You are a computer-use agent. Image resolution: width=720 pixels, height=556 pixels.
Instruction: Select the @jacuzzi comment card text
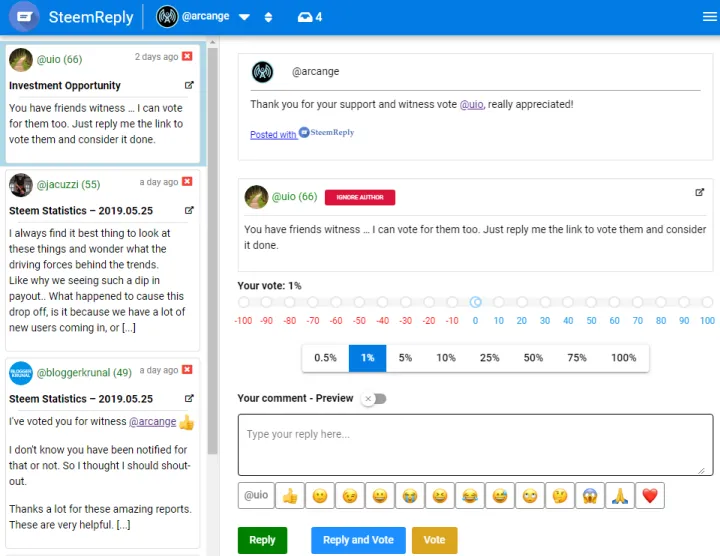click(96, 280)
